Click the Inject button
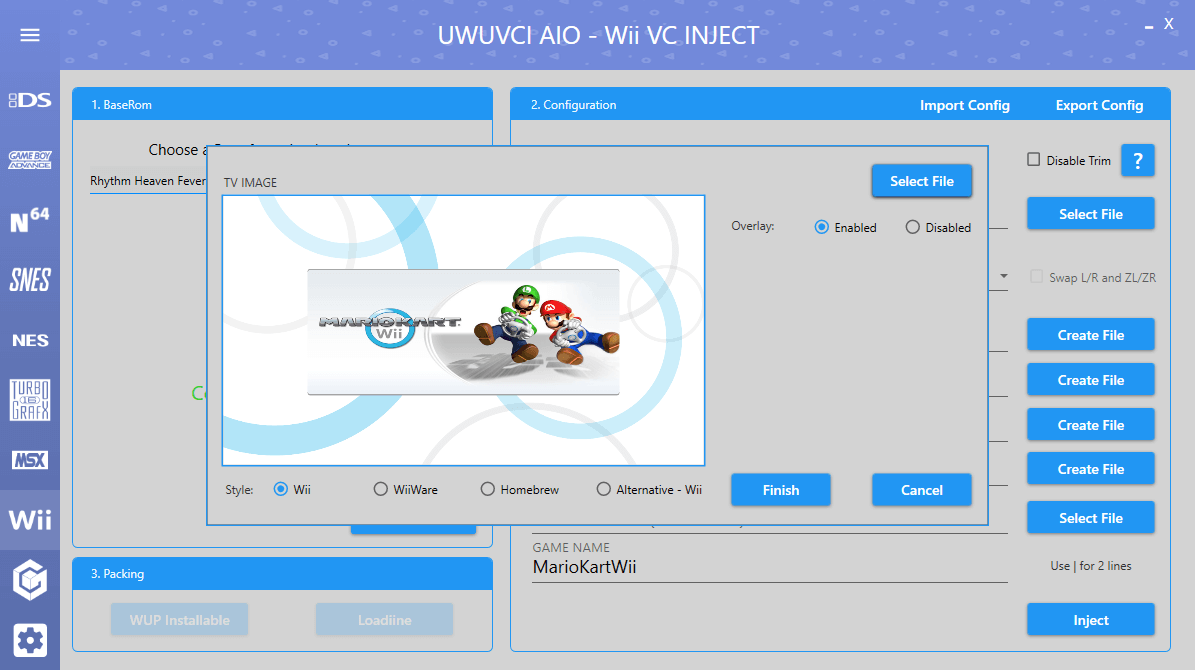 pyautogui.click(x=1091, y=620)
